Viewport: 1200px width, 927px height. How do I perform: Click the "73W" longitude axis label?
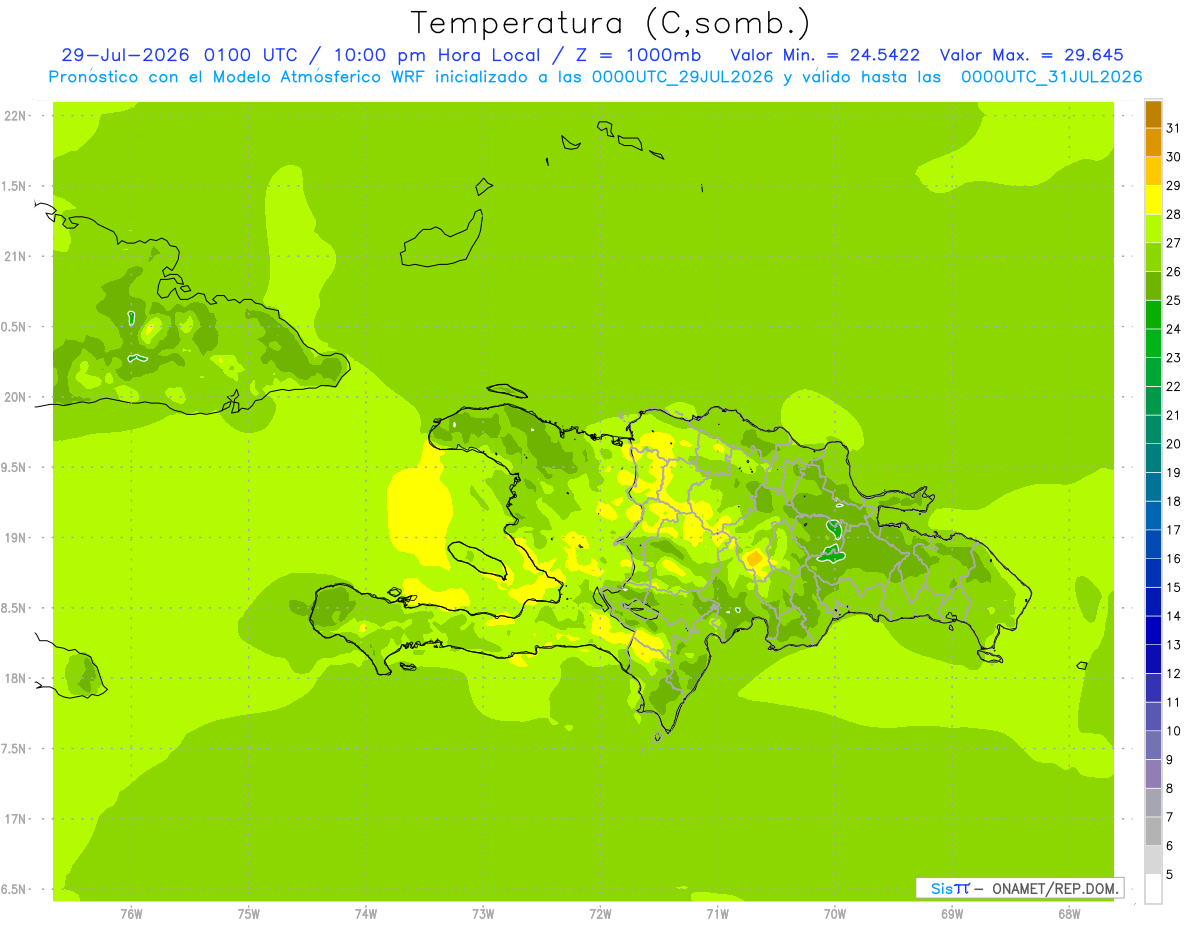483,914
